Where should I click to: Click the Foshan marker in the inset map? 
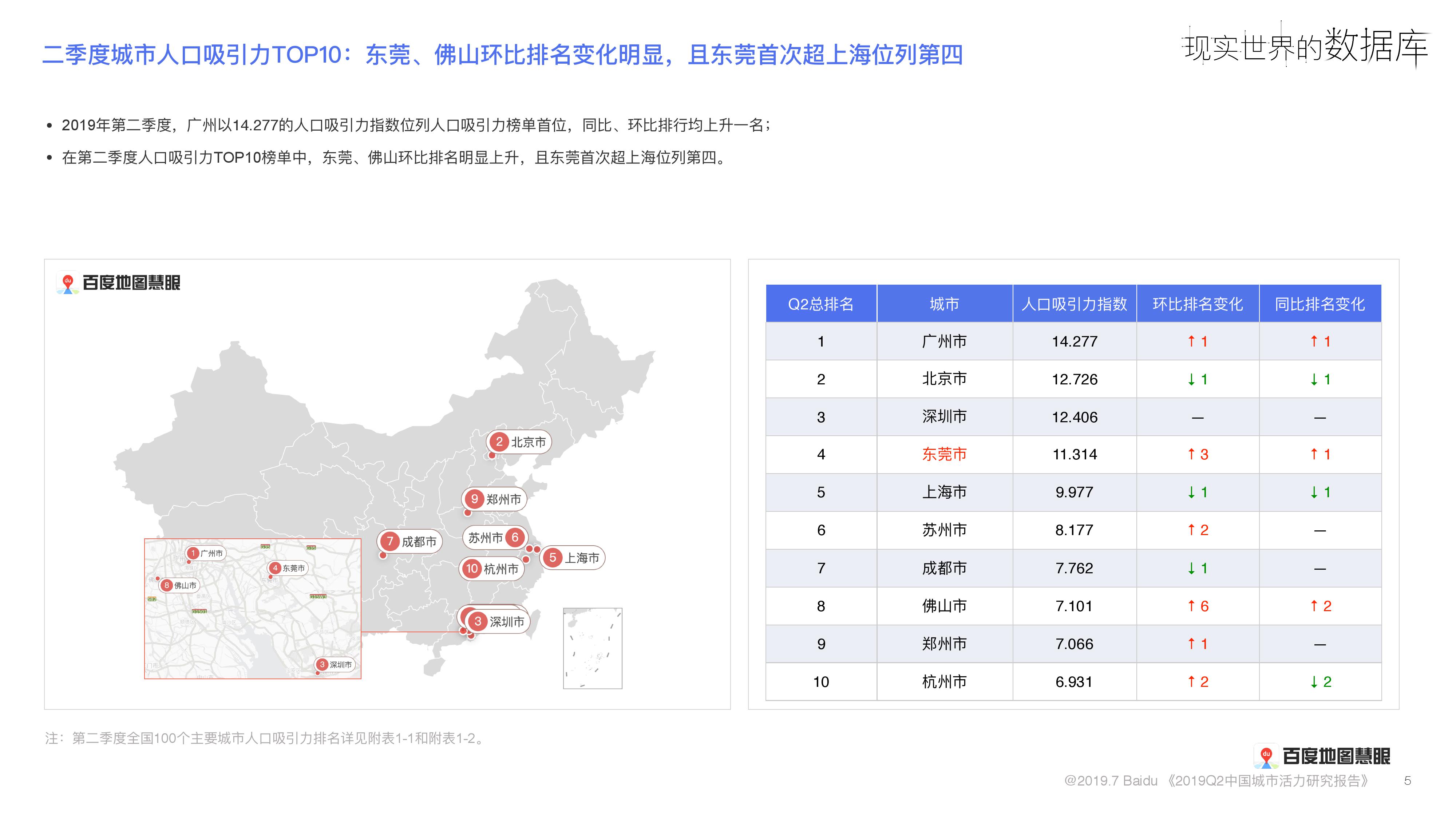(x=179, y=586)
